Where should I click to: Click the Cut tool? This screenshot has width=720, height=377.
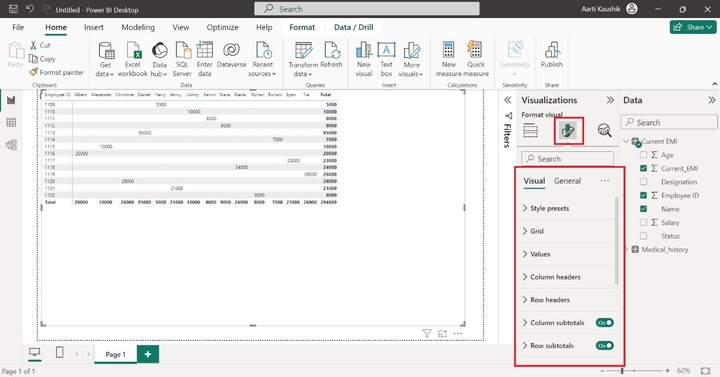coord(40,45)
